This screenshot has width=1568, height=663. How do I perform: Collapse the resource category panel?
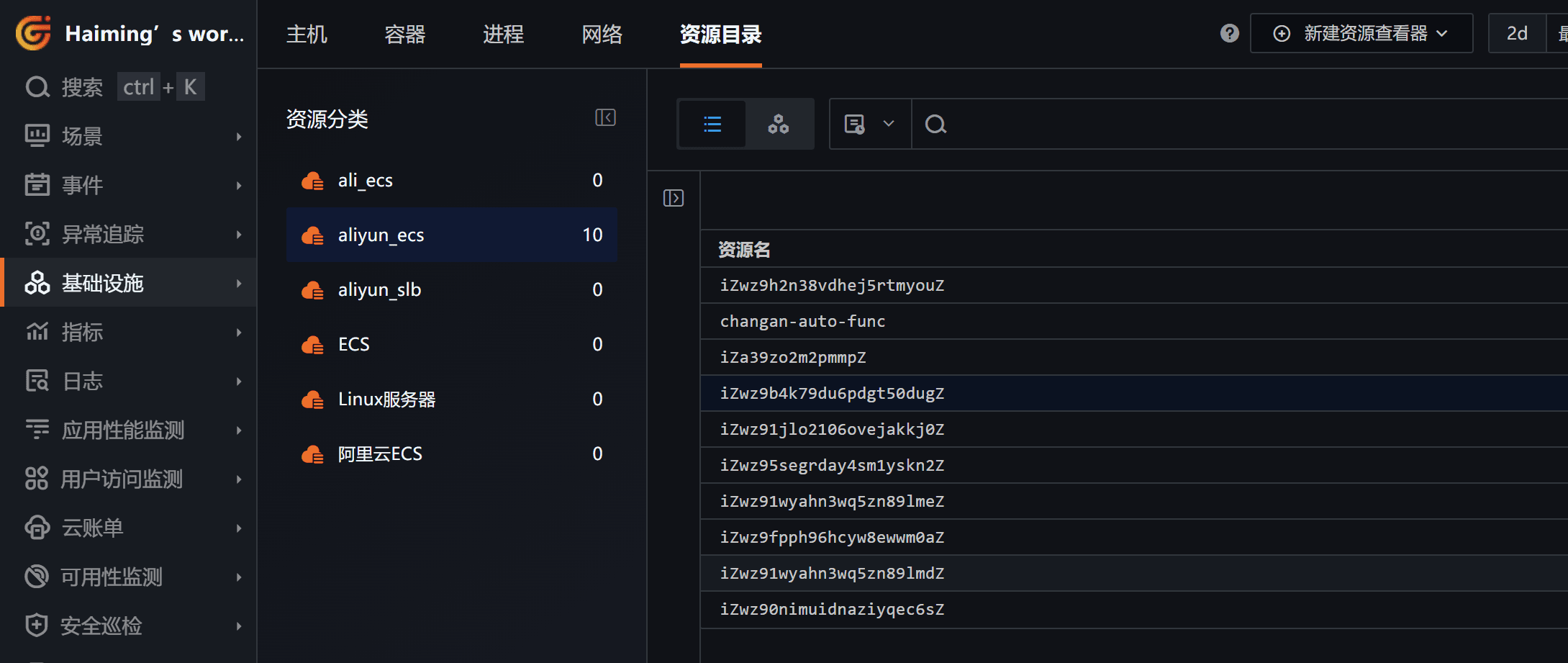pos(605,117)
